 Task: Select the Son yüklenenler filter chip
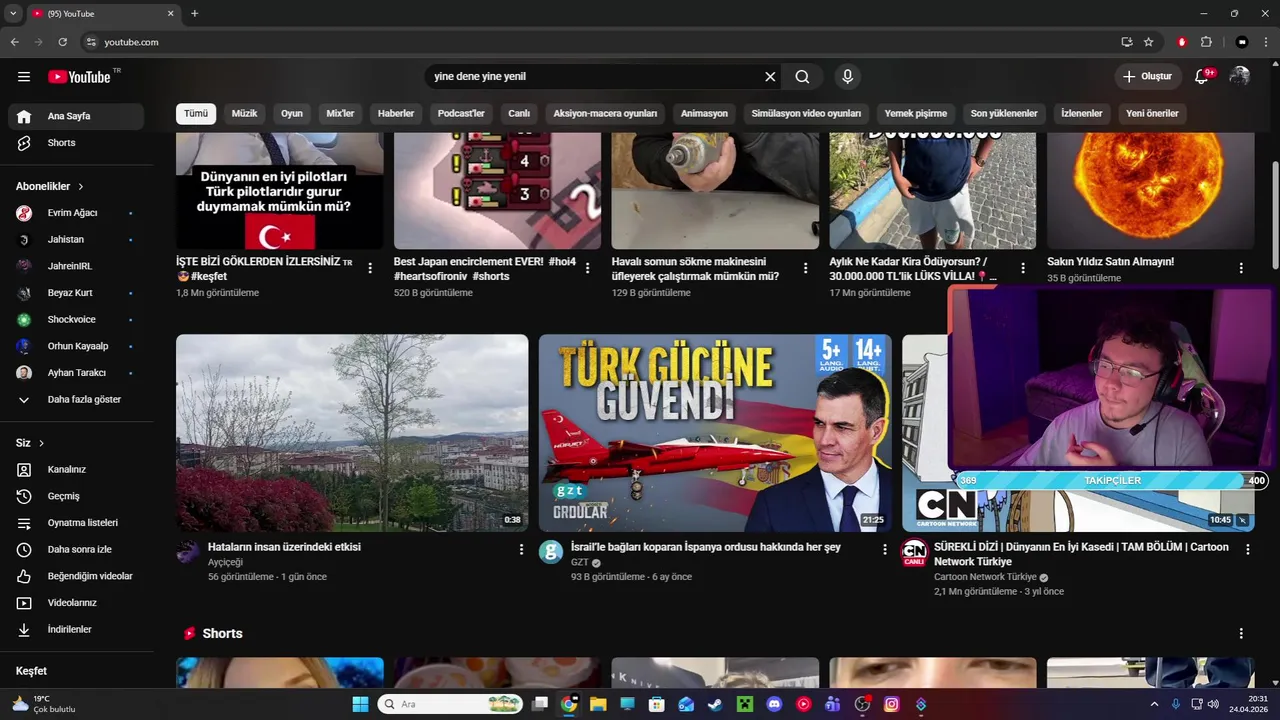tap(1004, 113)
